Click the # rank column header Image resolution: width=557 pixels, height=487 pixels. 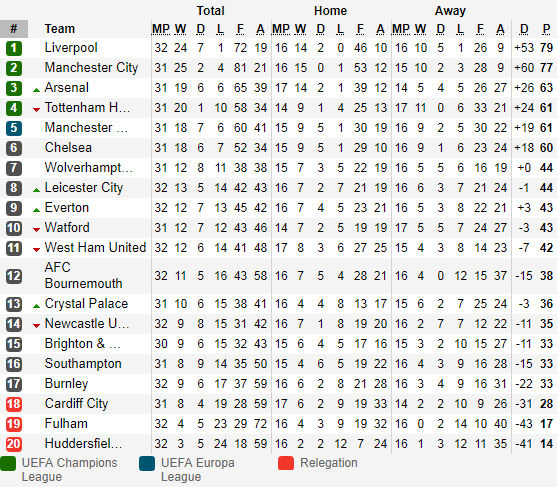[x=14, y=29]
